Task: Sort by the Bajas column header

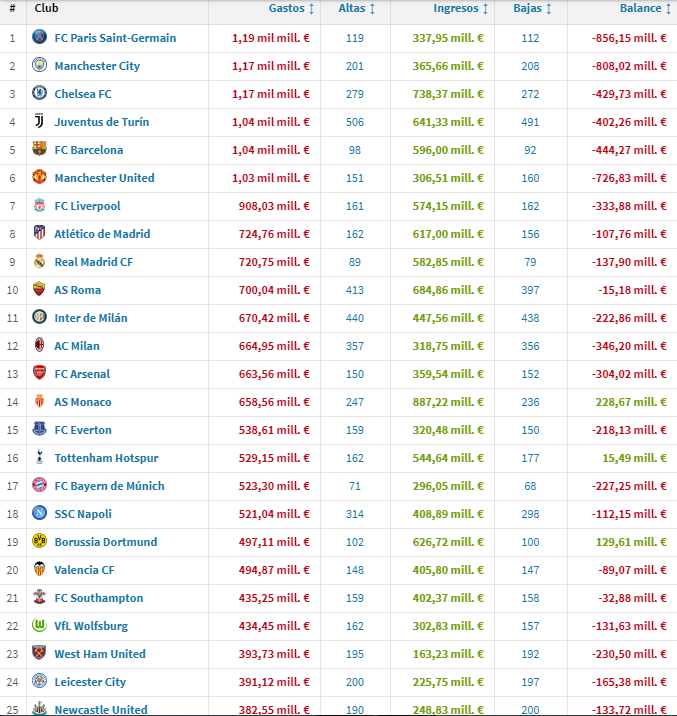Action: pyautogui.click(x=532, y=8)
